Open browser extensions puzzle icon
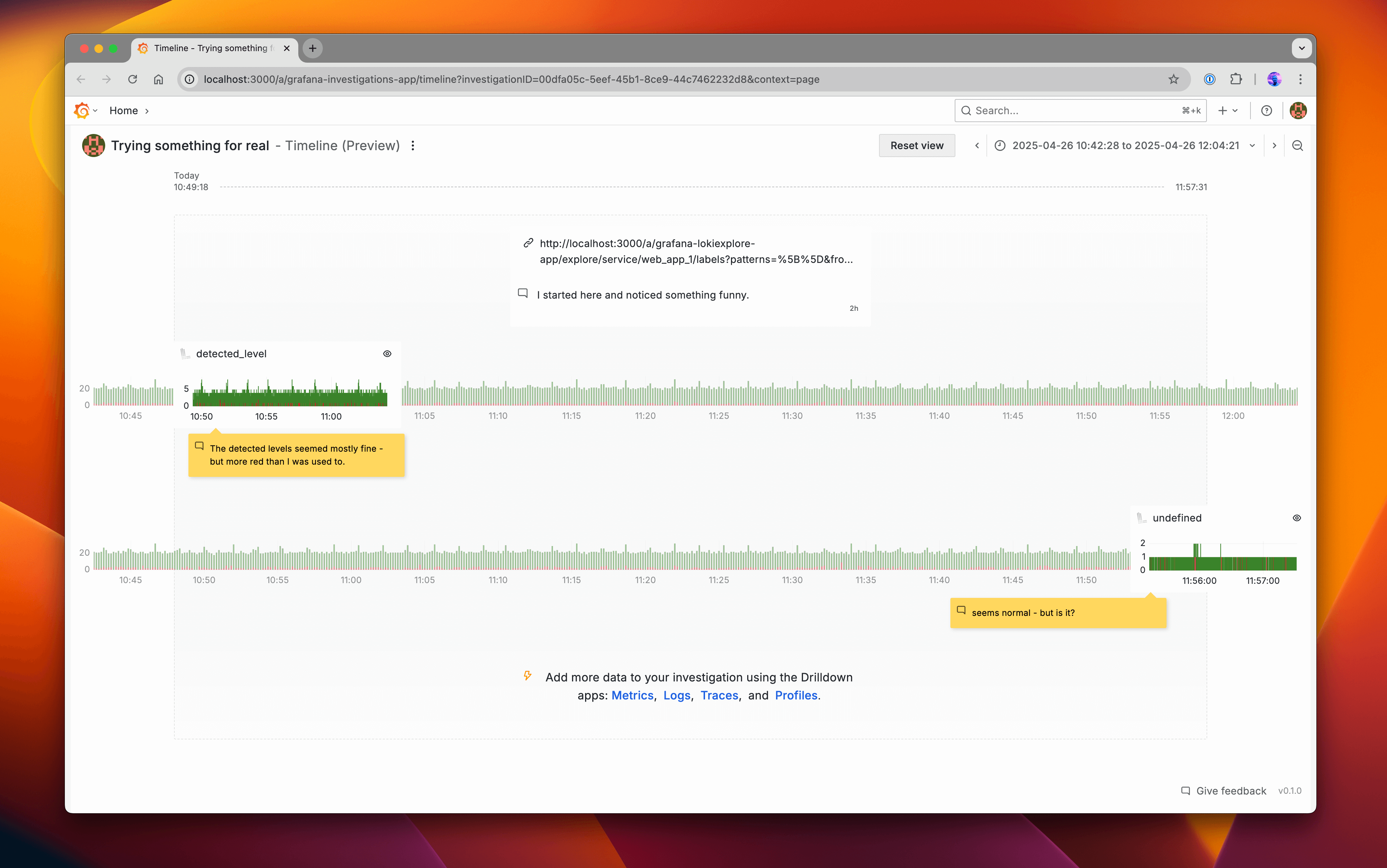 point(1235,79)
